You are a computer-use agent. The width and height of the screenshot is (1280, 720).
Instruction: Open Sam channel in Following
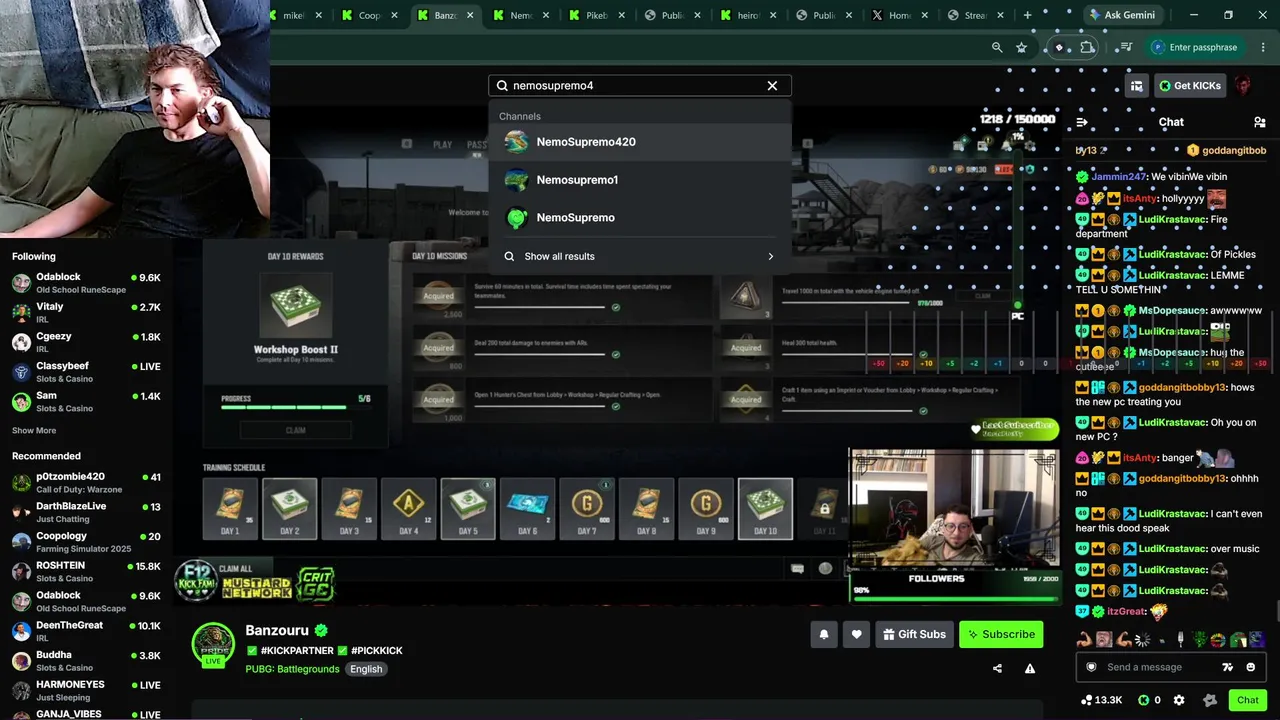pyautogui.click(x=86, y=401)
